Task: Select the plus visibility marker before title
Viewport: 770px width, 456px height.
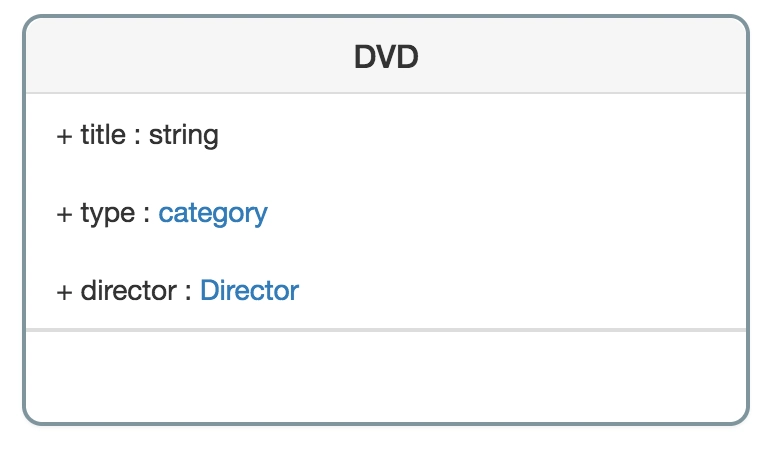Action: point(64,136)
